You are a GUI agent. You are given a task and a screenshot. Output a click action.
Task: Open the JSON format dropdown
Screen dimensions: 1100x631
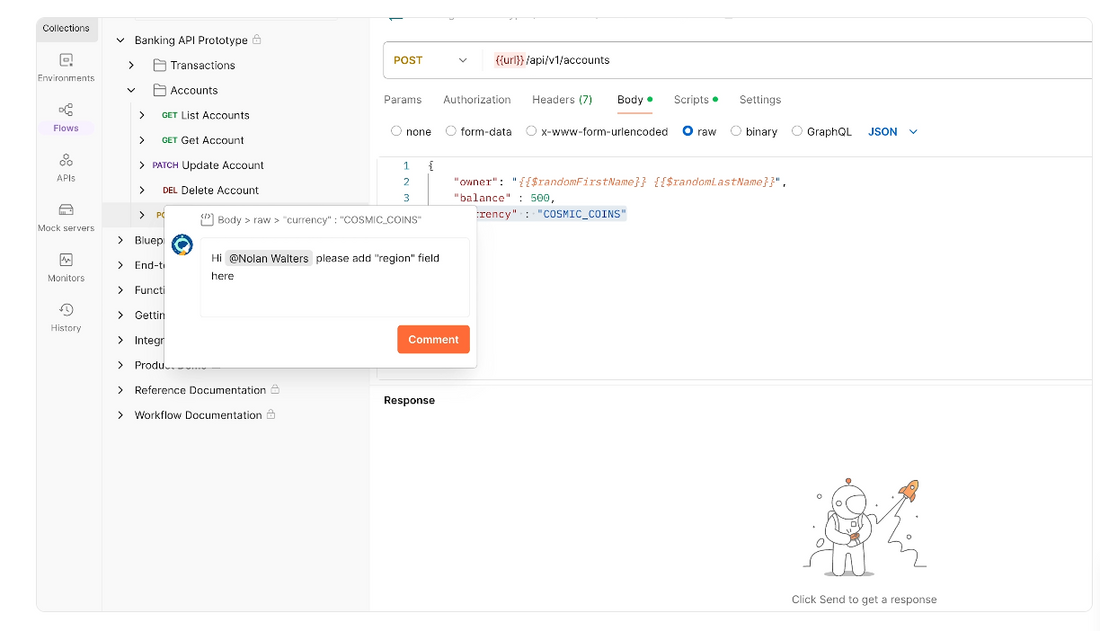pyautogui.click(x=892, y=131)
